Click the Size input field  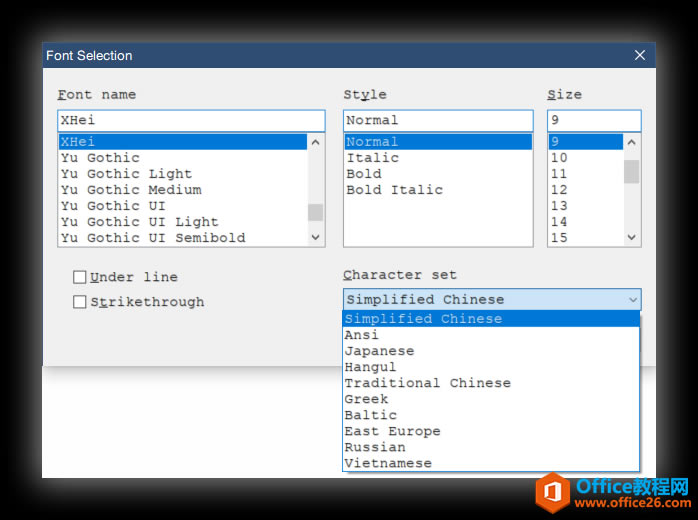click(x=593, y=120)
